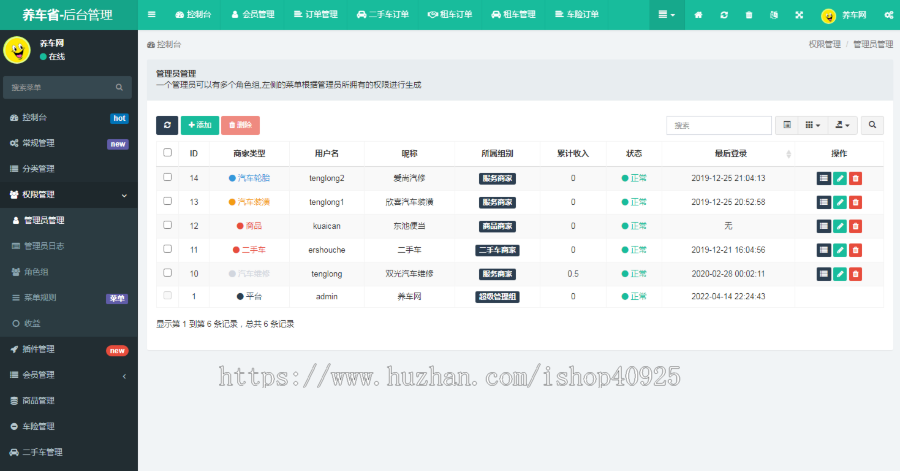
Task: Click the detail list icon for tenglong2
Action: click(824, 178)
